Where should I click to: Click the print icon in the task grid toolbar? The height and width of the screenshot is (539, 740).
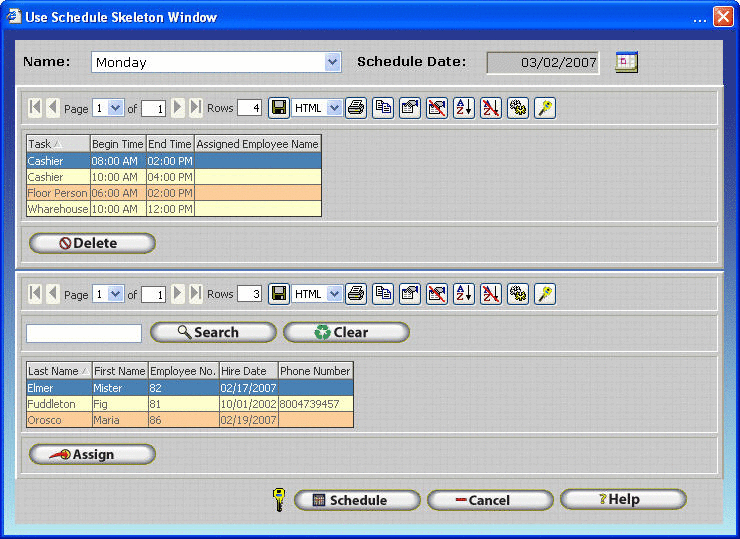[356, 108]
